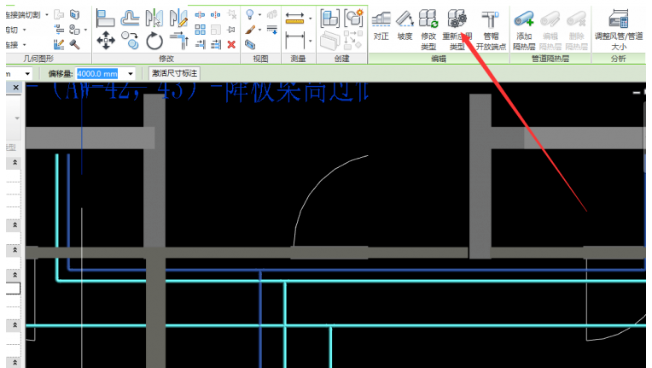The image size is (652, 368).
Task: Select the Align (对正) tool
Action: (x=381, y=25)
